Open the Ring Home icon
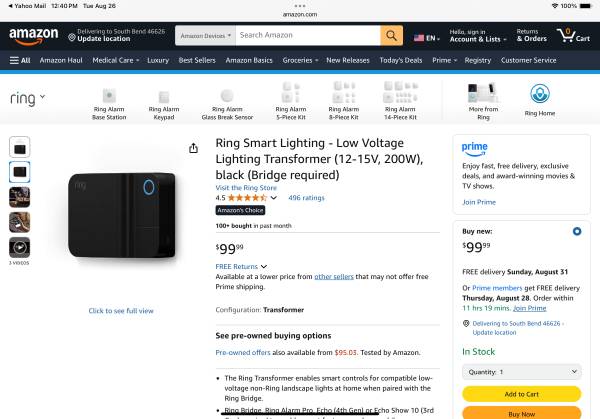 point(540,100)
